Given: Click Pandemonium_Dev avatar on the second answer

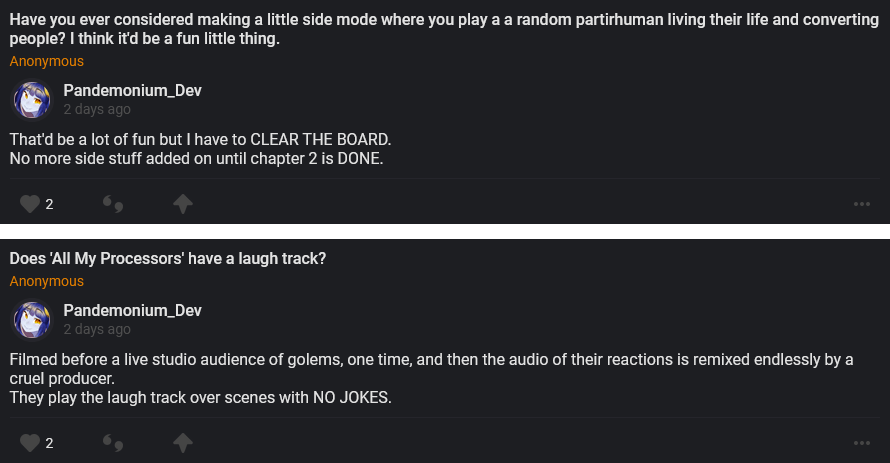Looking at the screenshot, I should 31,319.
